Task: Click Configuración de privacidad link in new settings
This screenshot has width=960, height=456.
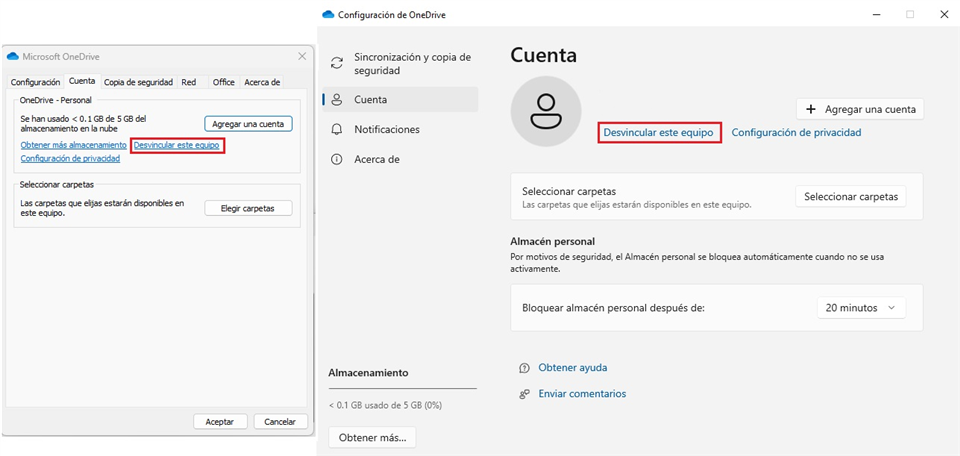Action: 796,132
